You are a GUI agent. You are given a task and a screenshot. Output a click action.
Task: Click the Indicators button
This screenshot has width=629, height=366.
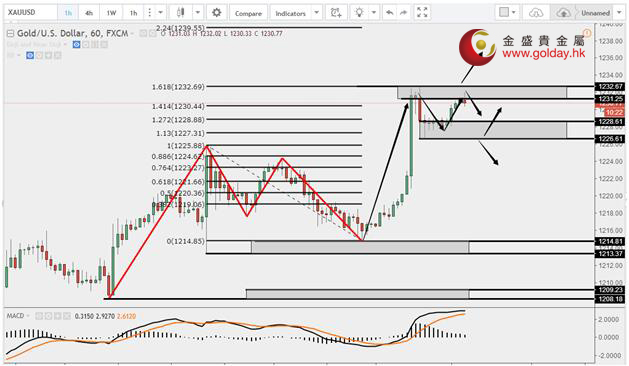290,13
